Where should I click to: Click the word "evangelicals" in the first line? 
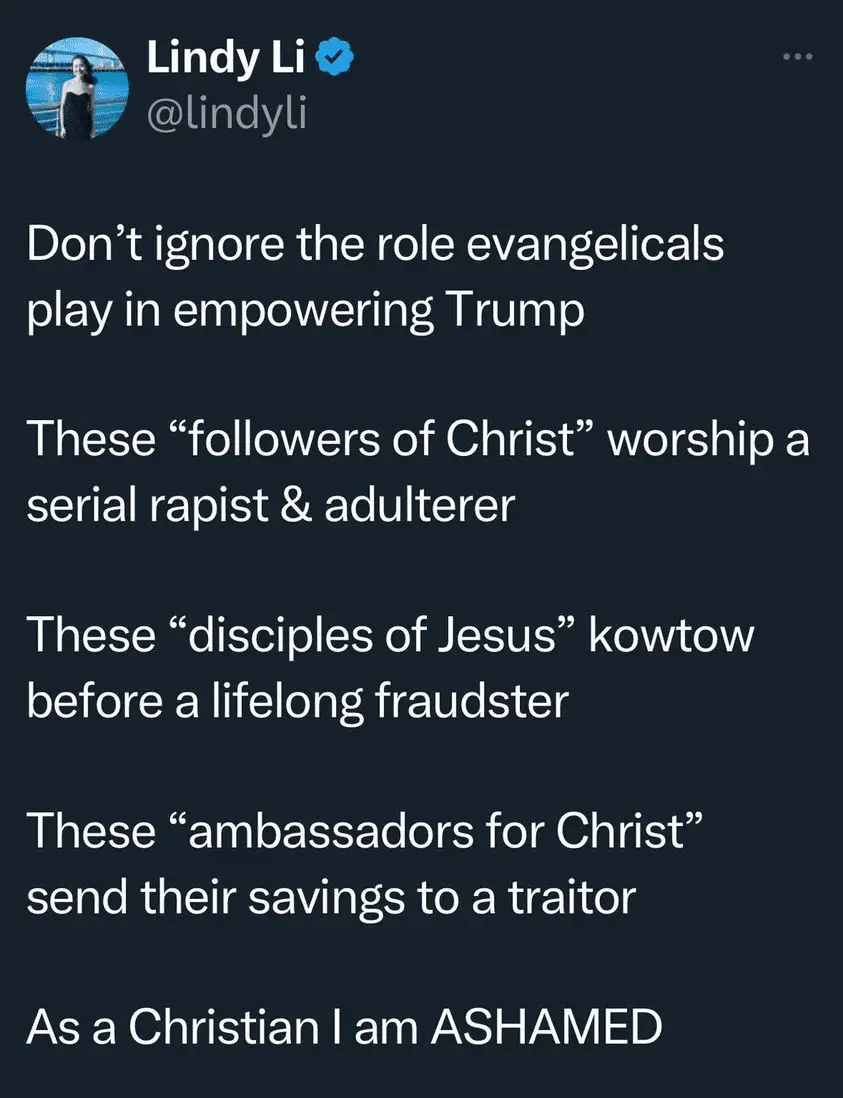point(604,246)
